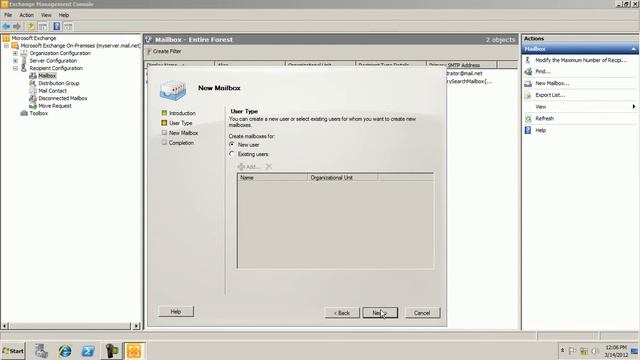
Task: Click the New Mailbox action icon
Action: [x=528, y=83]
